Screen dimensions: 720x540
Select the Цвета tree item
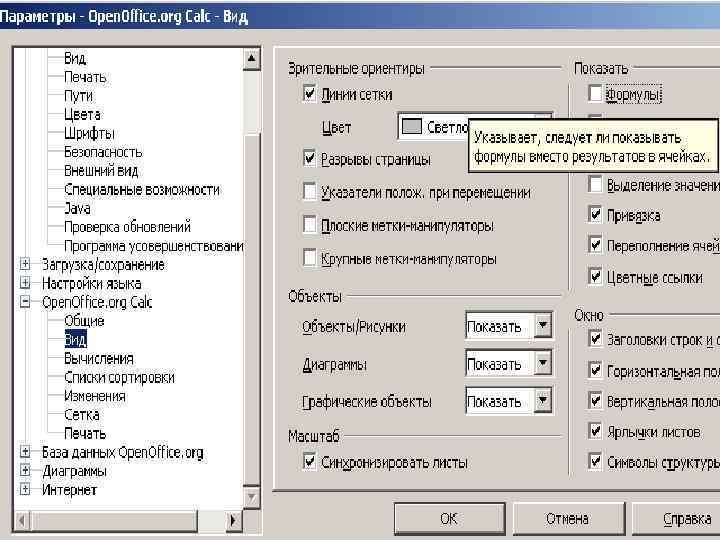point(82,114)
